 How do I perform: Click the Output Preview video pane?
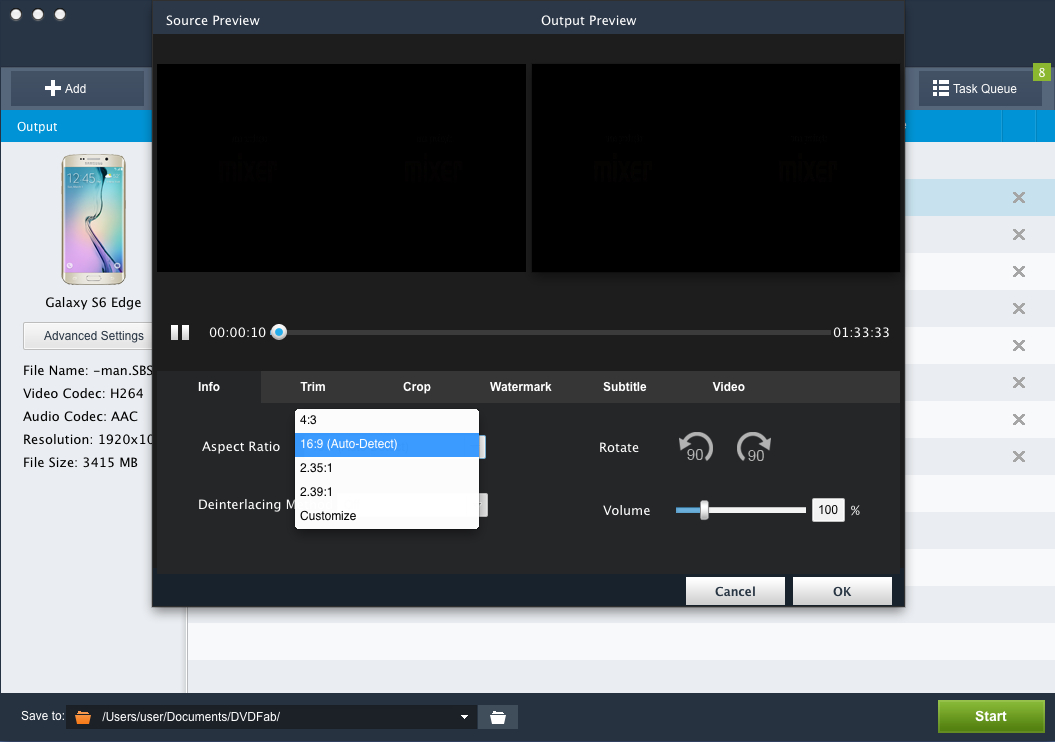(716, 168)
